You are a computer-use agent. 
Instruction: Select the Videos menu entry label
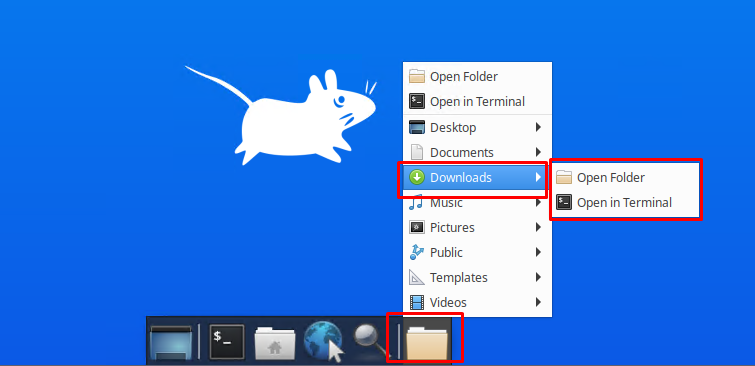pos(448,303)
